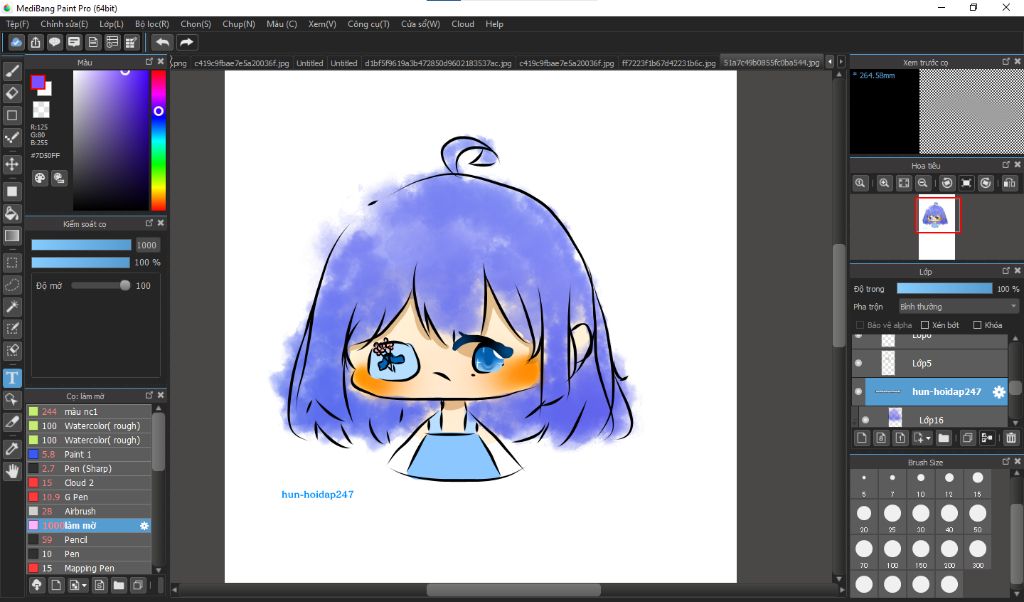Add a new layer folder

click(944, 438)
